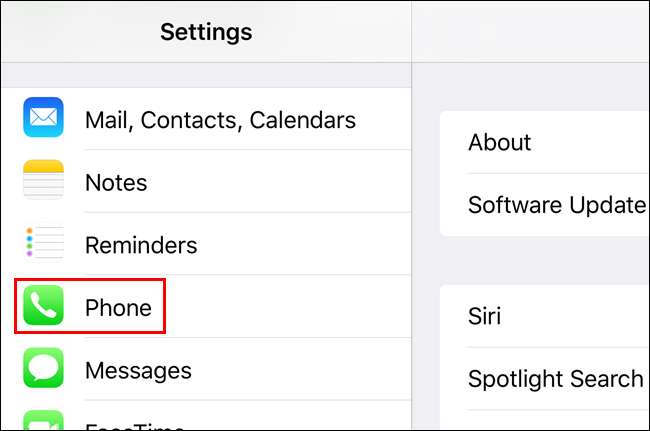Tap the green Phone handset icon
Screen dimensions: 650x431
(43, 307)
